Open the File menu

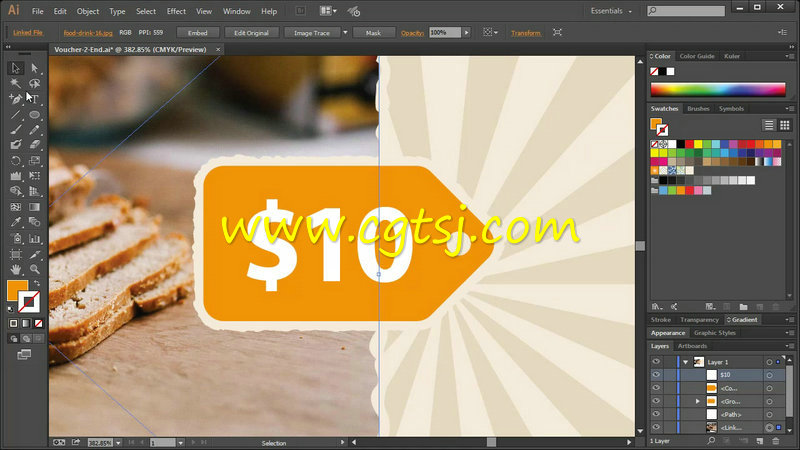38,11
